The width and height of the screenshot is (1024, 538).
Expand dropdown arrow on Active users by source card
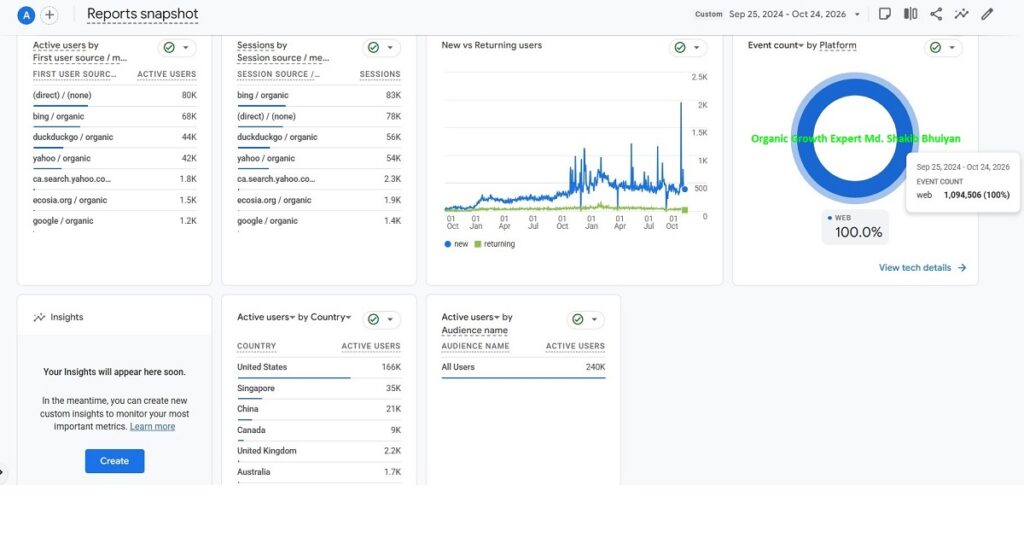coord(185,48)
